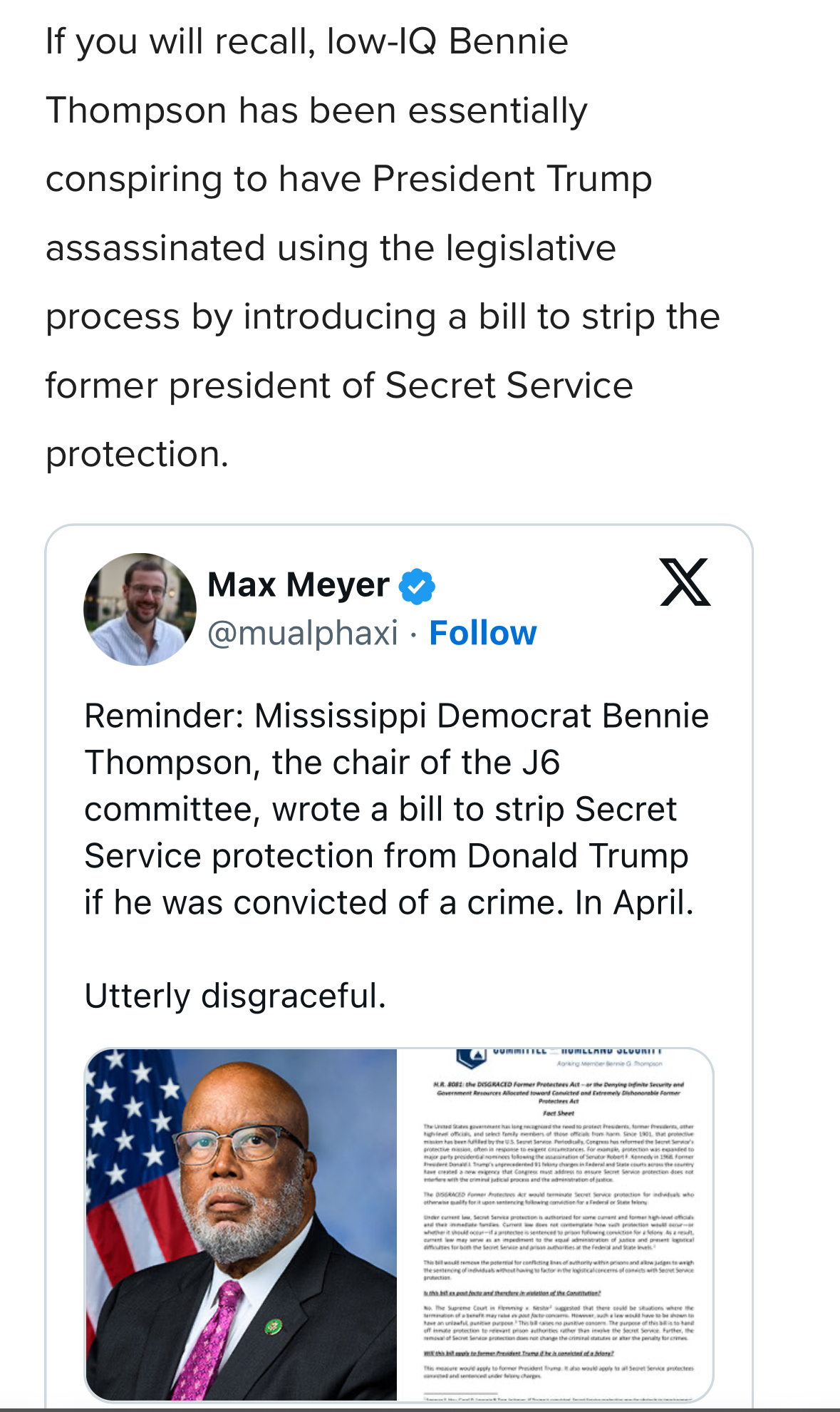Viewport: 840px width, 1412px height.
Task: Click "Ranking Member Bennie G. Thompson" document line
Action: (609, 1063)
